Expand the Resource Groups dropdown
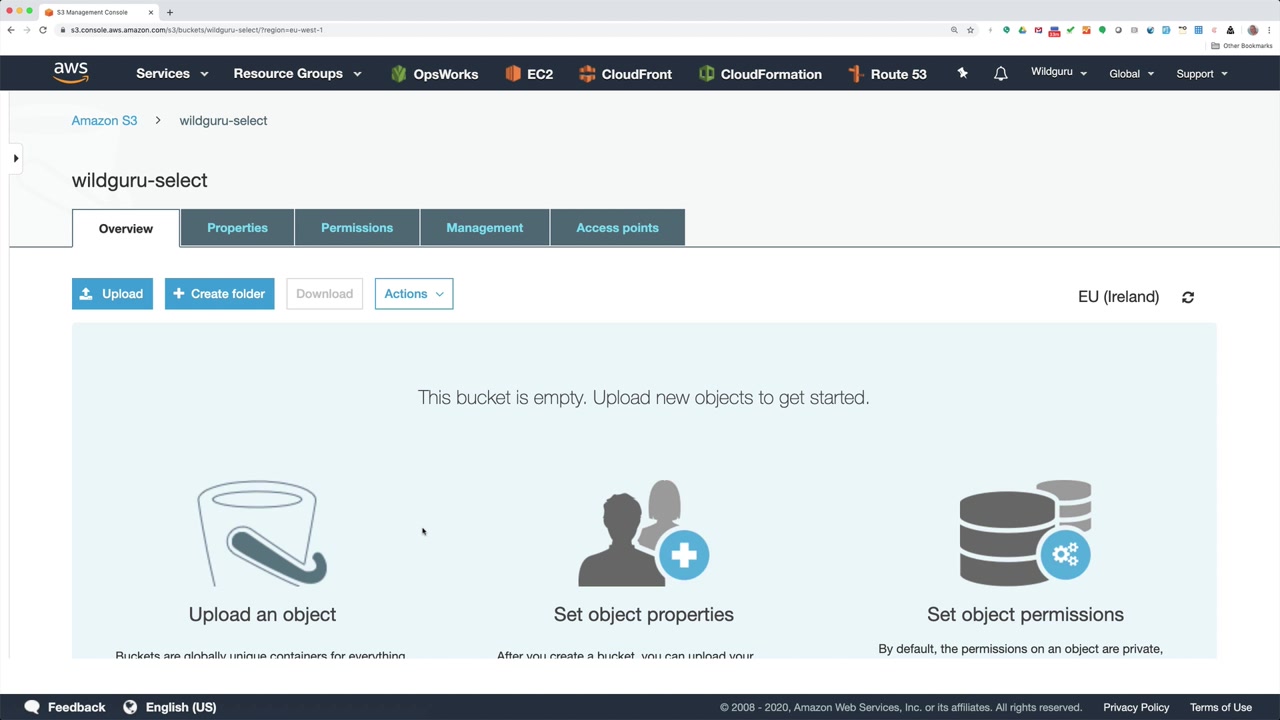 [x=297, y=74]
